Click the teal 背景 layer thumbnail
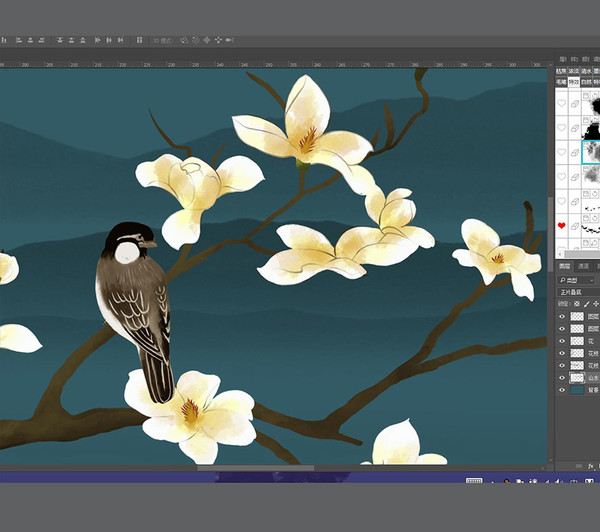 (577, 390)
